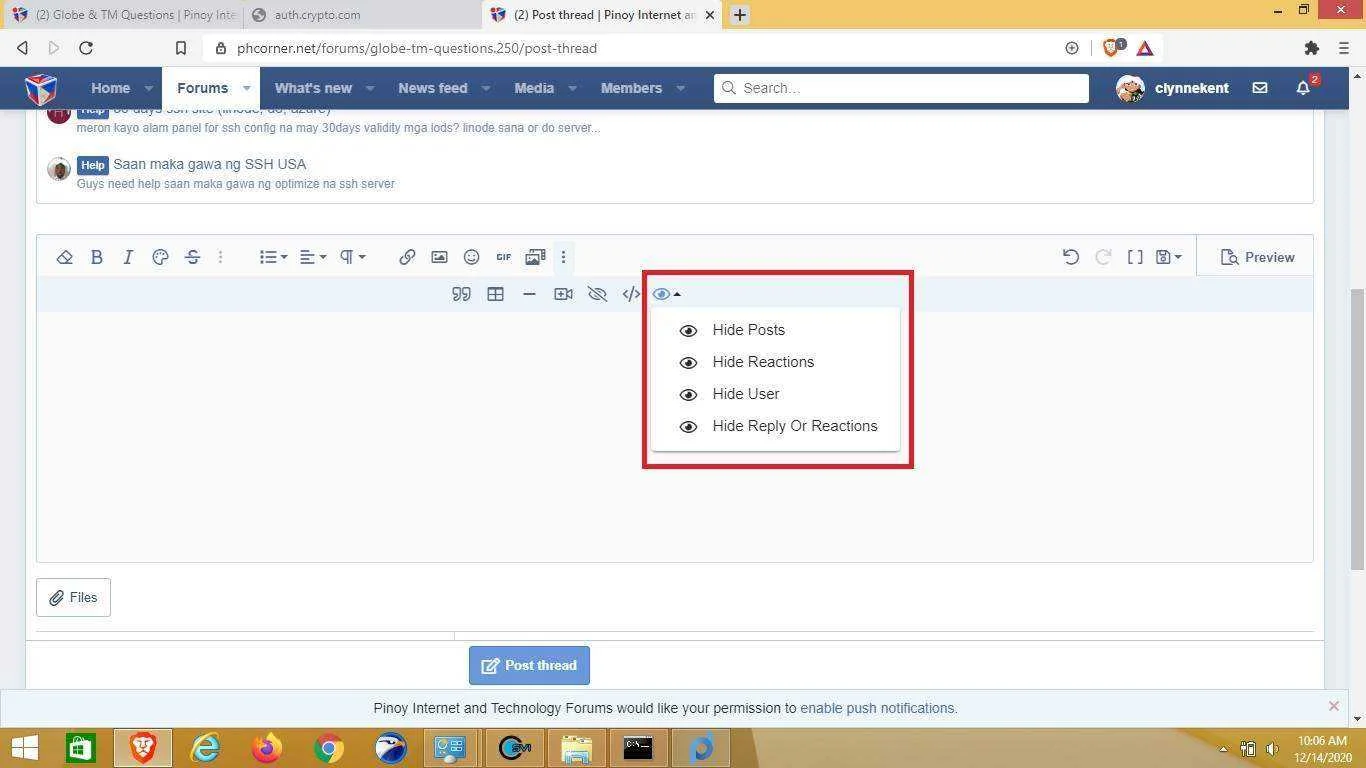Expand the Members dropdown arrow
1366x768 pixels.
[680, 88]
